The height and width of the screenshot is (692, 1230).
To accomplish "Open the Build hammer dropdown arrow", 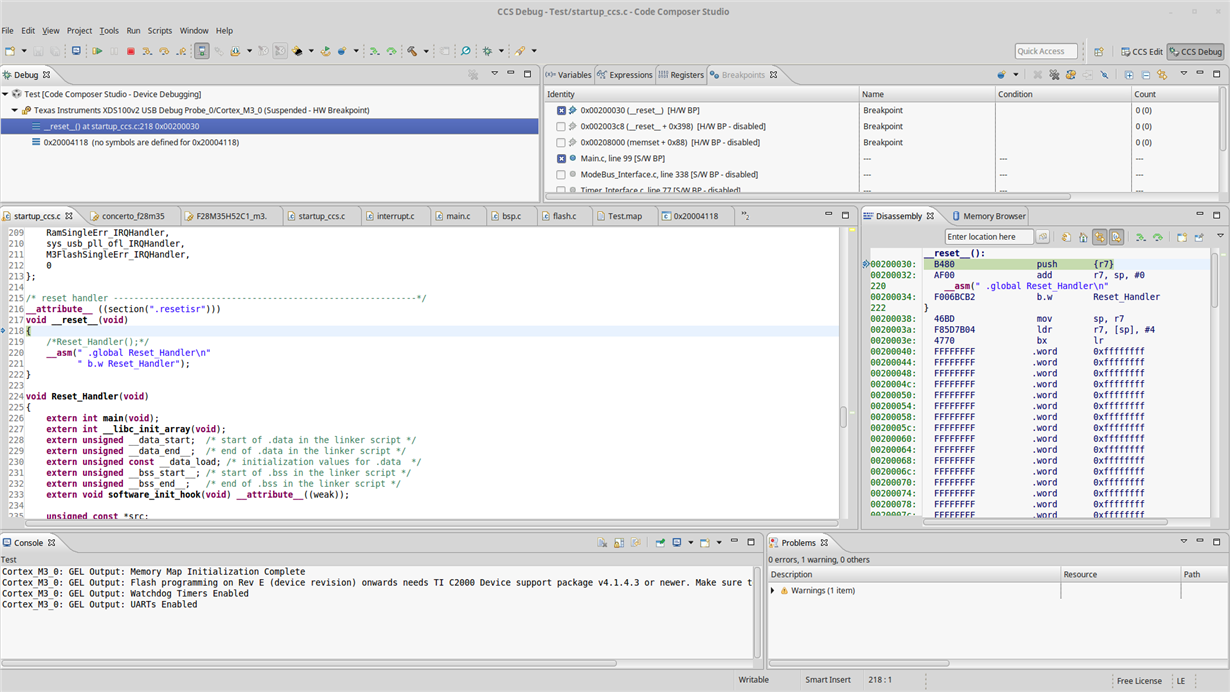I will [x=426, y=50].
